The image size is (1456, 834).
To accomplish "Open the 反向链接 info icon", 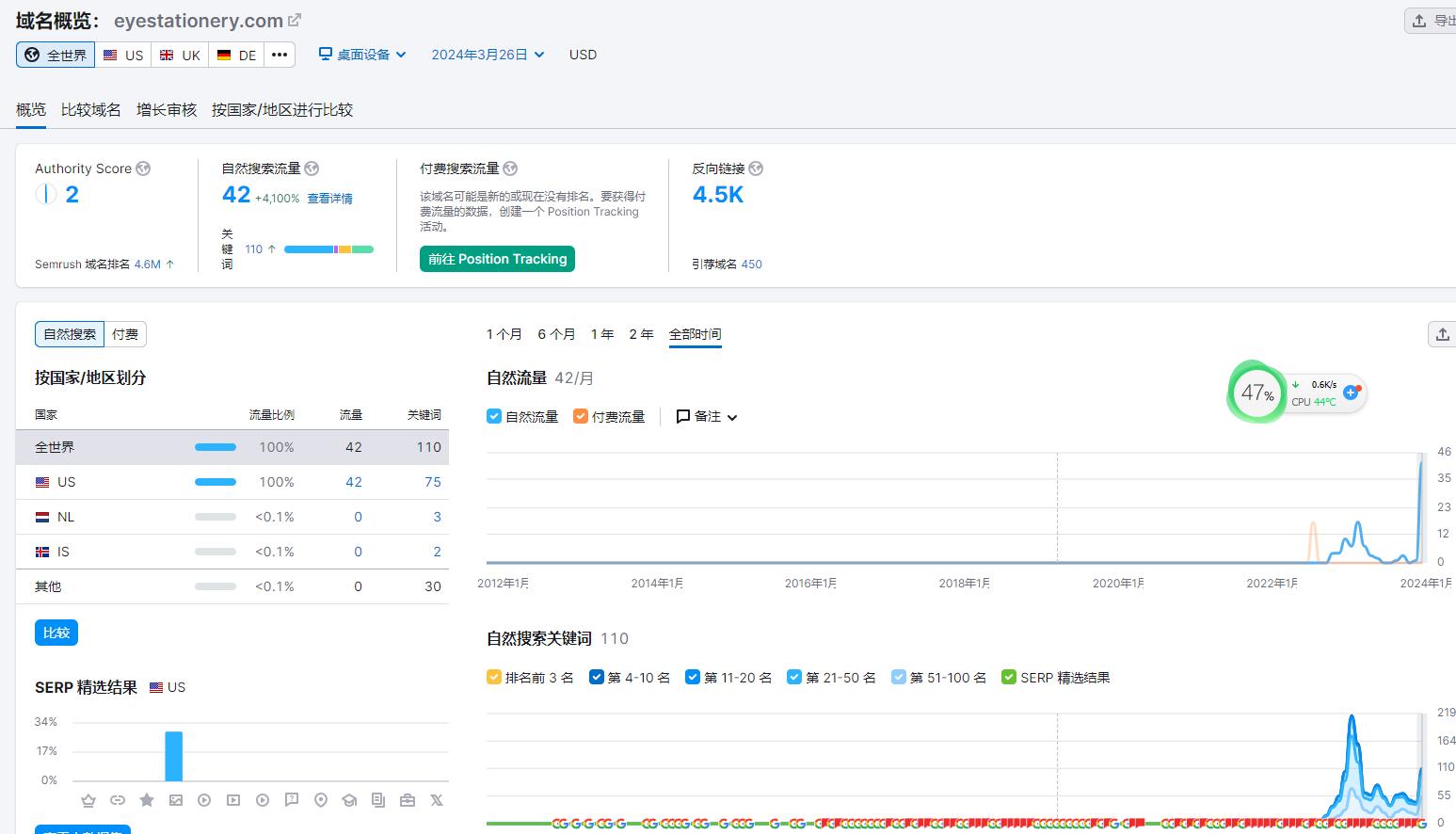I will (756, 168).
